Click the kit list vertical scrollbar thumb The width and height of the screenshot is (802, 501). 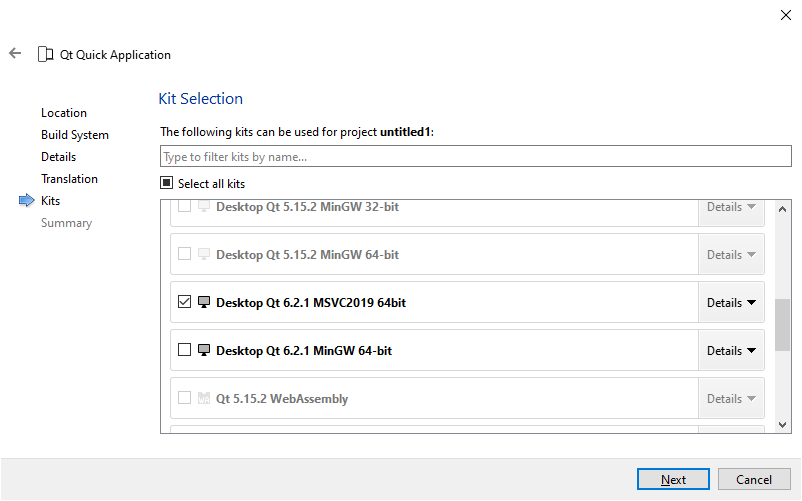tap(782, 322)
